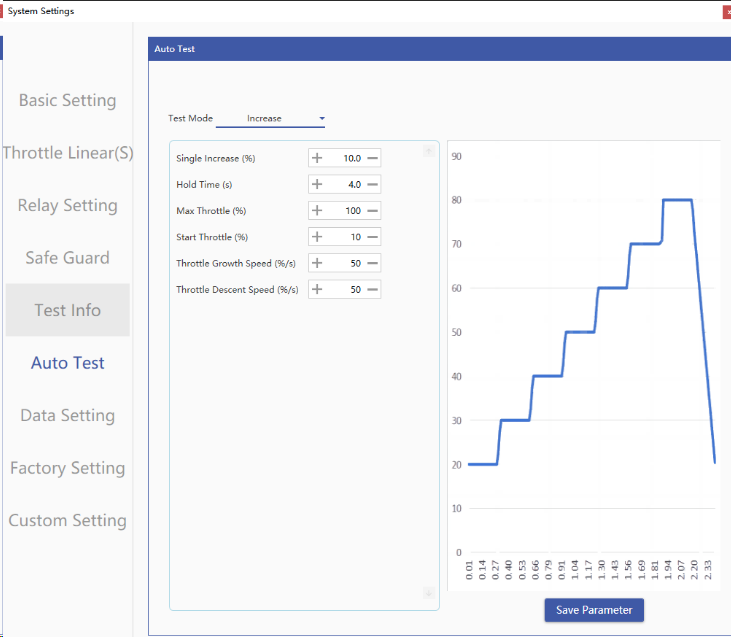This screenshot has width=731, height=637.
Task: Decrease Hold Time with minus icon
Action: [372, 184]
